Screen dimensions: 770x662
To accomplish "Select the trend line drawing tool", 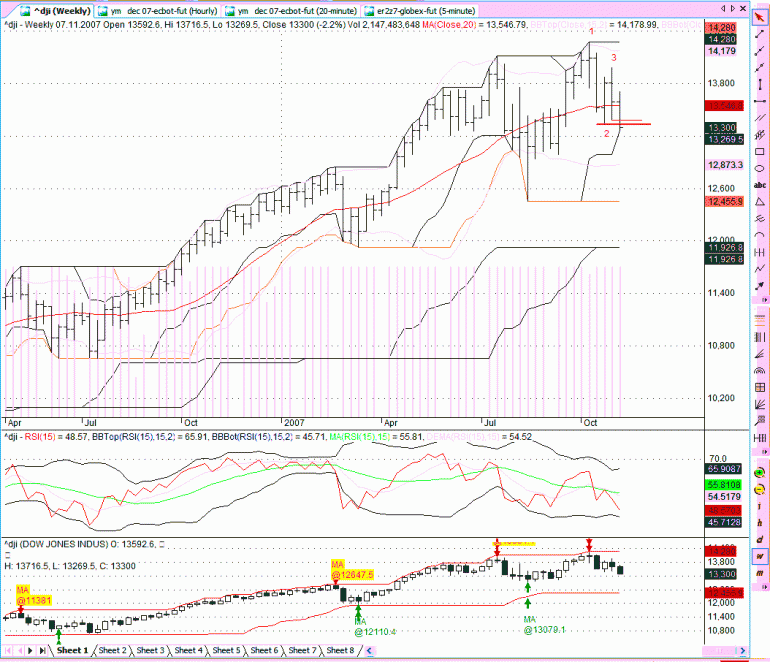I will (760, 34).
